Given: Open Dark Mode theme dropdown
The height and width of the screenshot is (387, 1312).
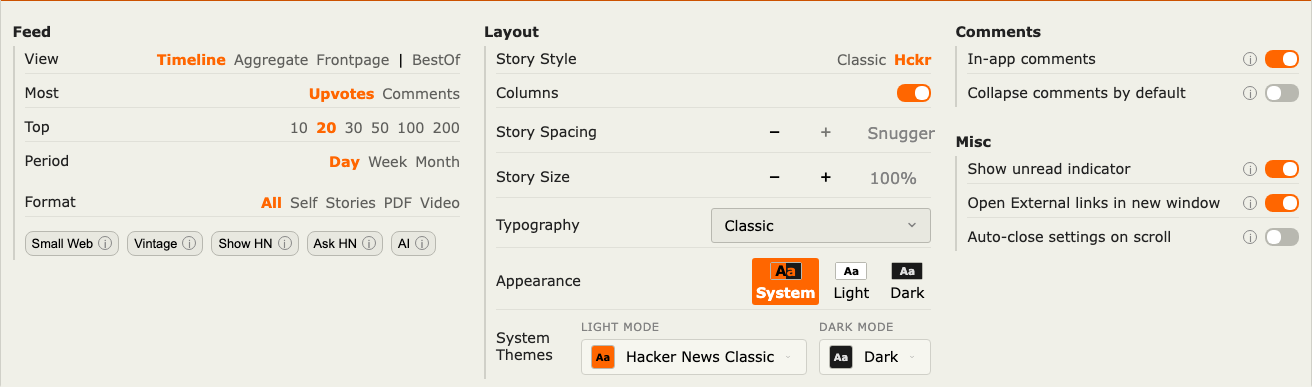Looking at the screenshot, I should point(875,357).
